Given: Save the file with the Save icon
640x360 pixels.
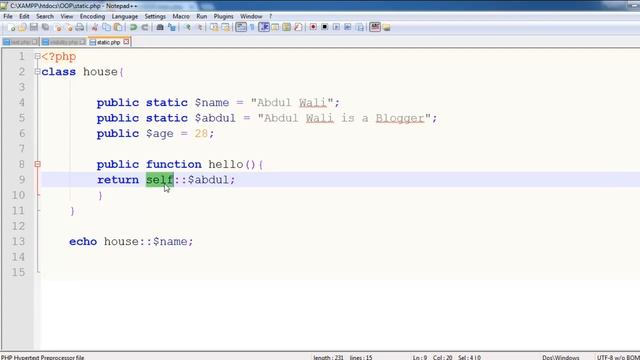Looking at the screenshot, I should point(34,27).
